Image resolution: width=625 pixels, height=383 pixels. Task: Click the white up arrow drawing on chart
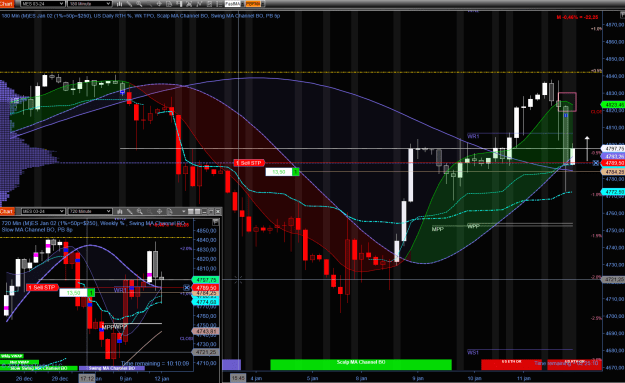(587, 149)
